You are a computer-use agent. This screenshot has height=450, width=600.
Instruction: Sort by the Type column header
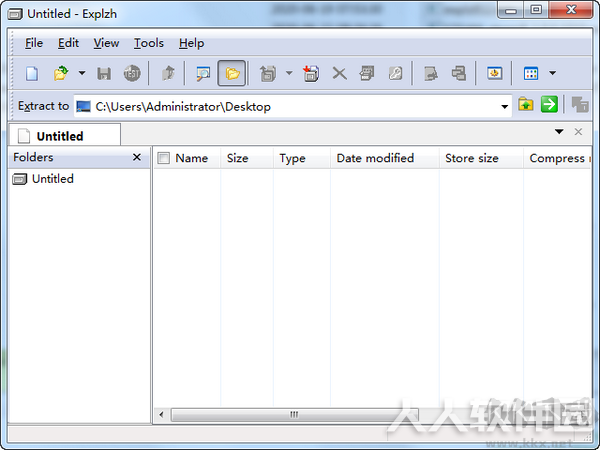(302, 158)
